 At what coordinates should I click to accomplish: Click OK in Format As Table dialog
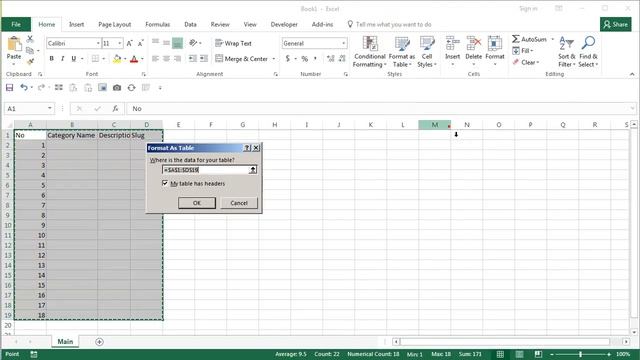click(x=197, y=203)
